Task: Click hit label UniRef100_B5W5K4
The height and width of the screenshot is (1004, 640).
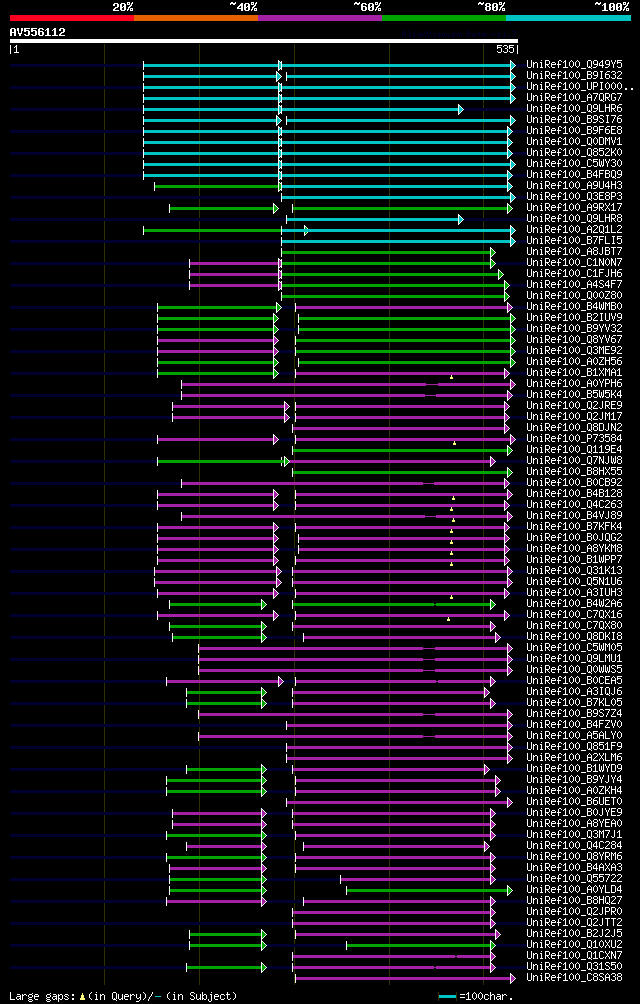Action: coord(574,395)
